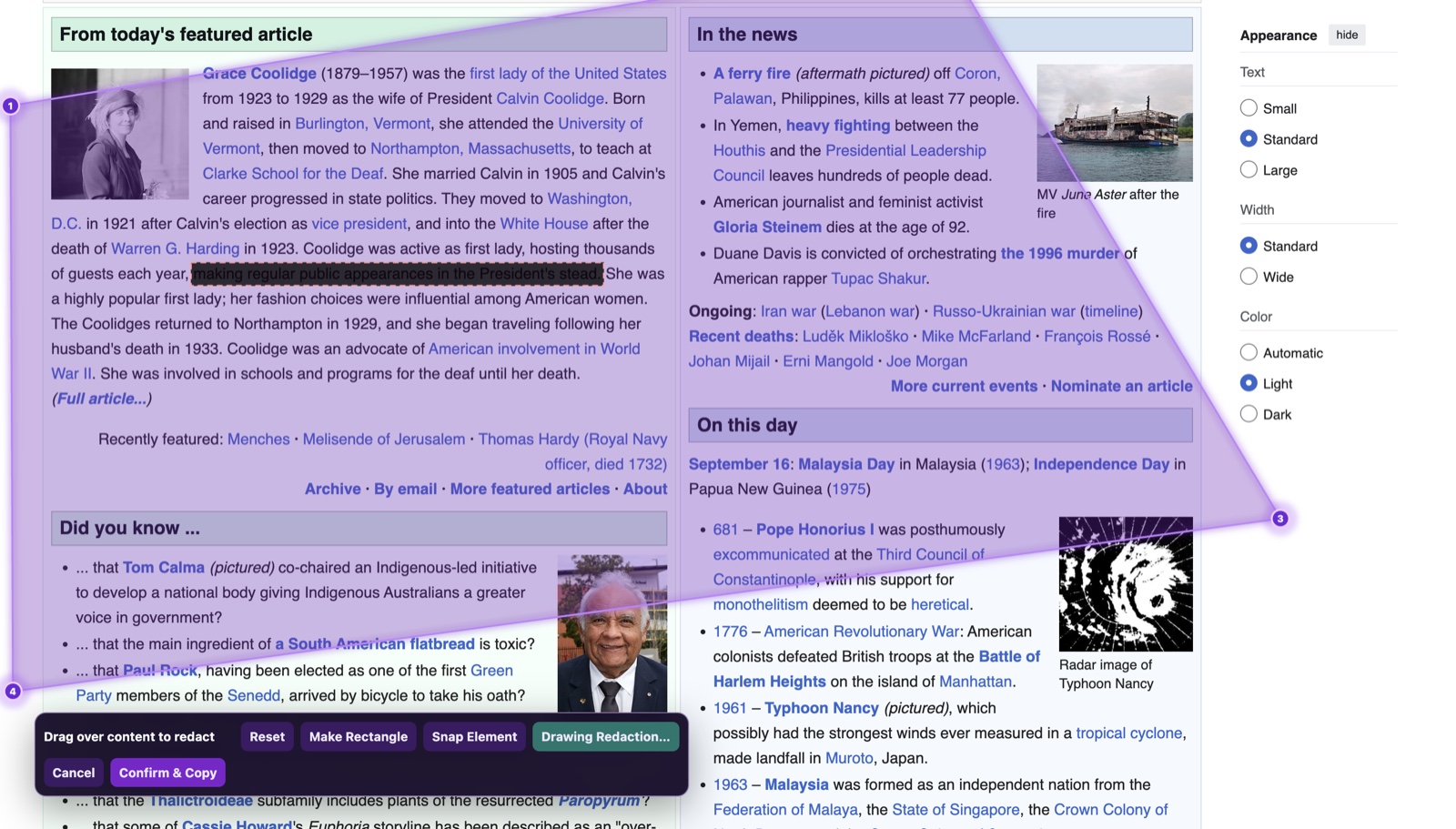Open the Grace Coolidge article link
The width and height of the screenshot is (1456, 829).
(x=259, y=74)
